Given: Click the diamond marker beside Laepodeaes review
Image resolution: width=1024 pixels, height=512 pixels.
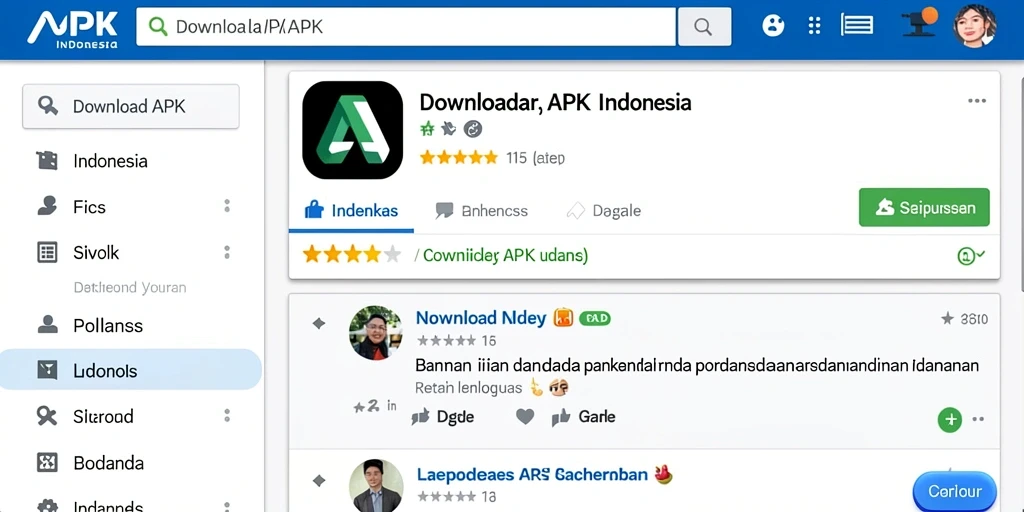Looking at the screenshot, I should click(x=319, y=481).
